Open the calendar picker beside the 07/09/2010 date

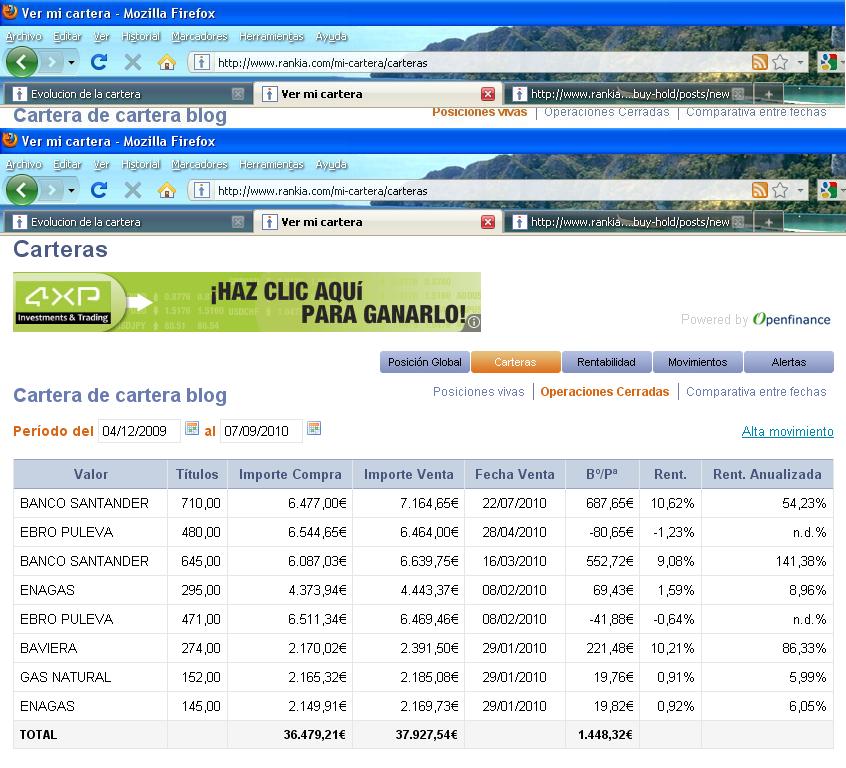[x=314, y=429]
